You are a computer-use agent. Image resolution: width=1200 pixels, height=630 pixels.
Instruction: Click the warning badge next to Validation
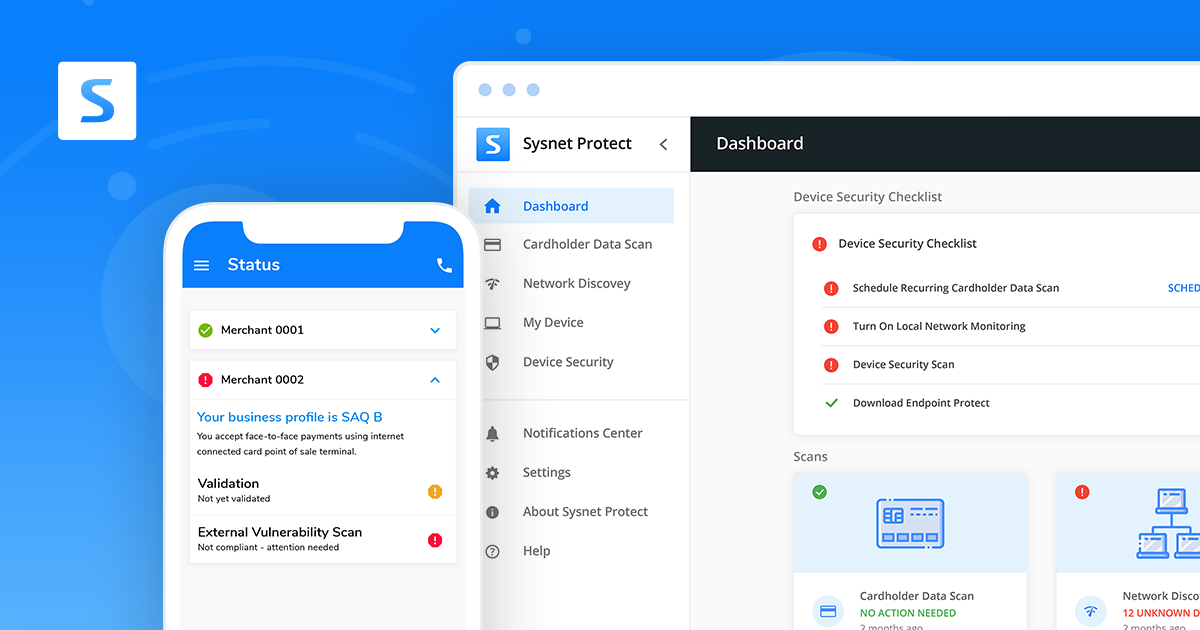(434, 492)
